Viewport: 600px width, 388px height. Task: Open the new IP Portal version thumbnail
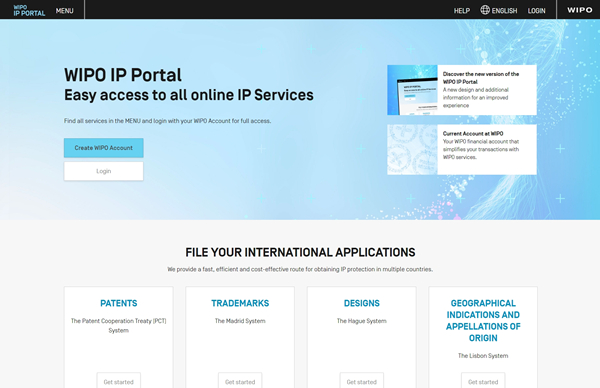[412, 90]
